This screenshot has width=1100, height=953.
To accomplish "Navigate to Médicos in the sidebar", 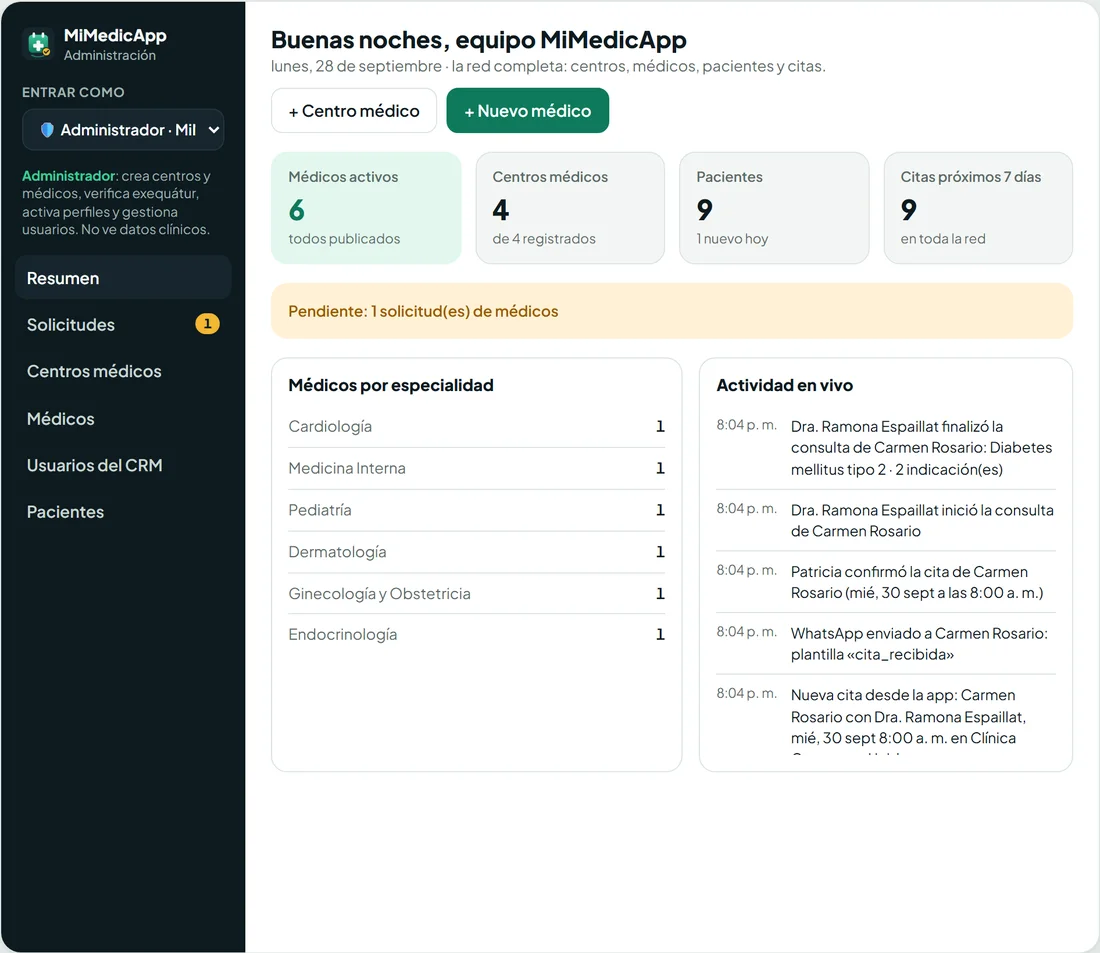I will pyautogui.click(x=123, y=418).
